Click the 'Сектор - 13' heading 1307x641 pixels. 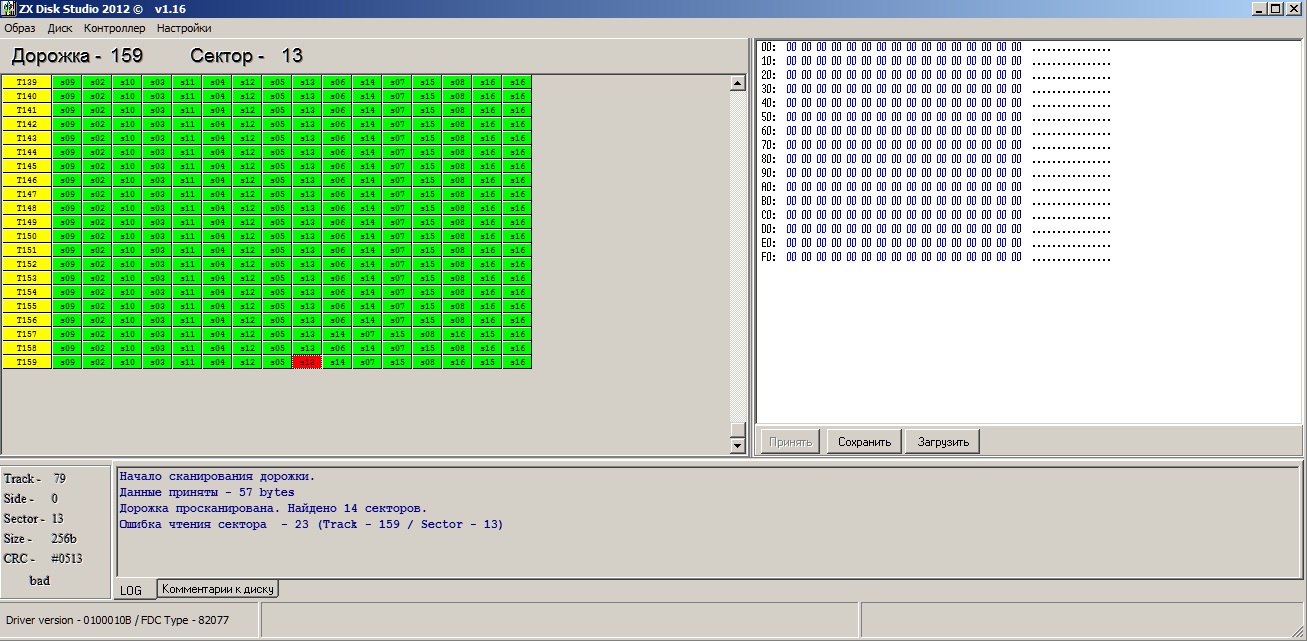pos(246,55)
